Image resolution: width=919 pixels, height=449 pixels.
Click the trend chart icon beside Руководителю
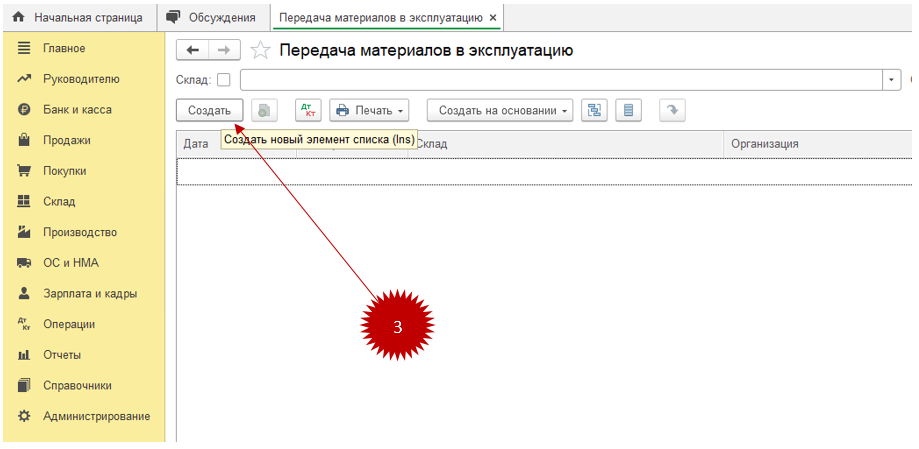(x=23, y=79)
